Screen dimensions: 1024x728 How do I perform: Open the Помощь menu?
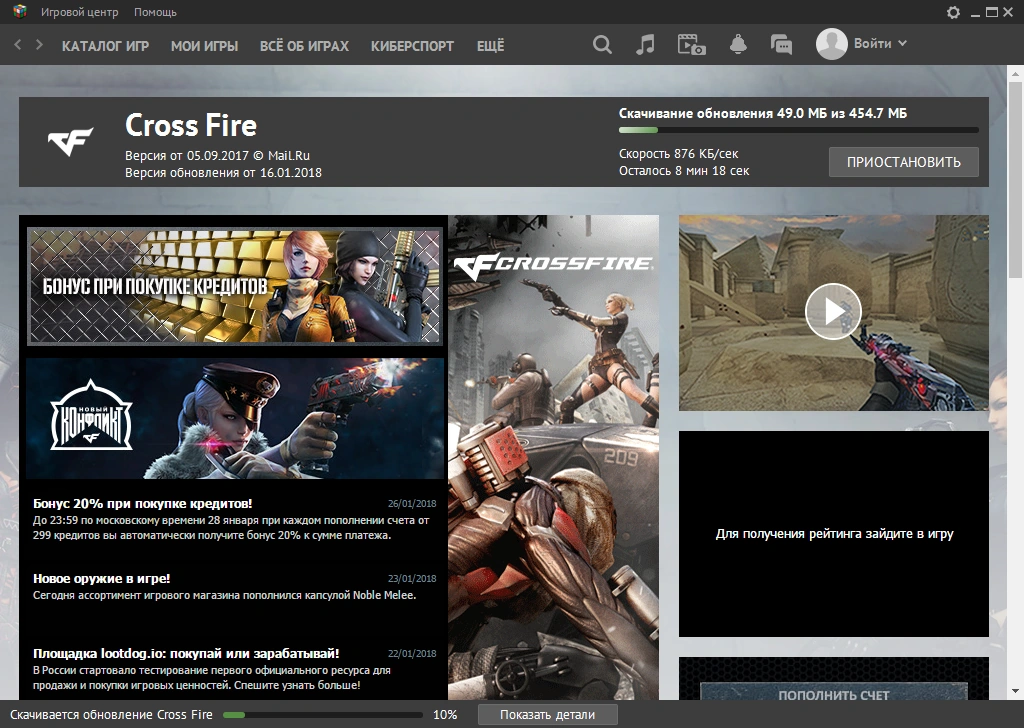click(155, 12)
